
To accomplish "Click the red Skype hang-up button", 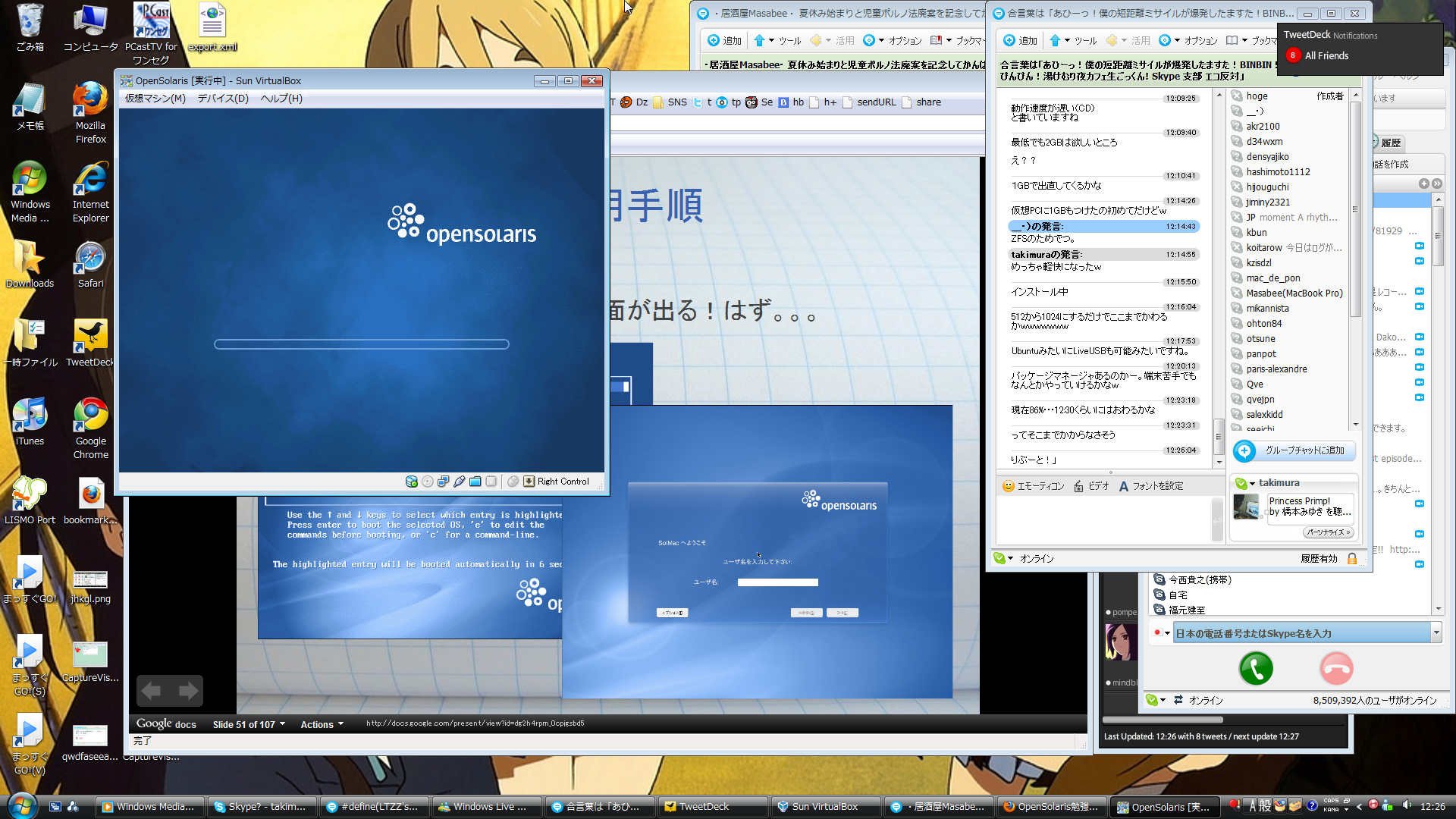I will click(x=1336, y=669).
